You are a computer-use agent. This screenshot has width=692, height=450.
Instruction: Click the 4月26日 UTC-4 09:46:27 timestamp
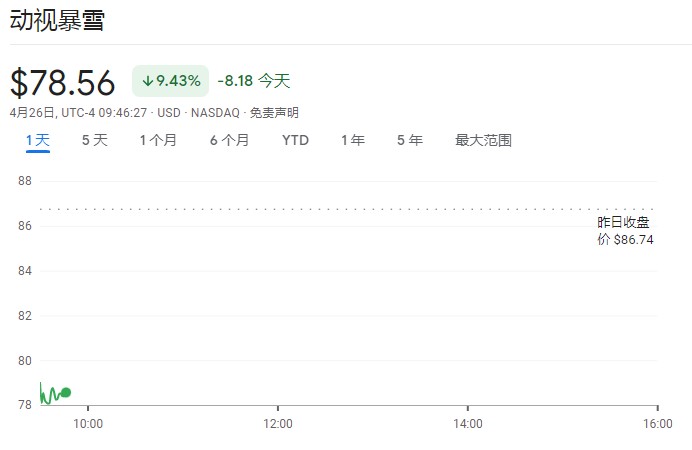(78, 113)
